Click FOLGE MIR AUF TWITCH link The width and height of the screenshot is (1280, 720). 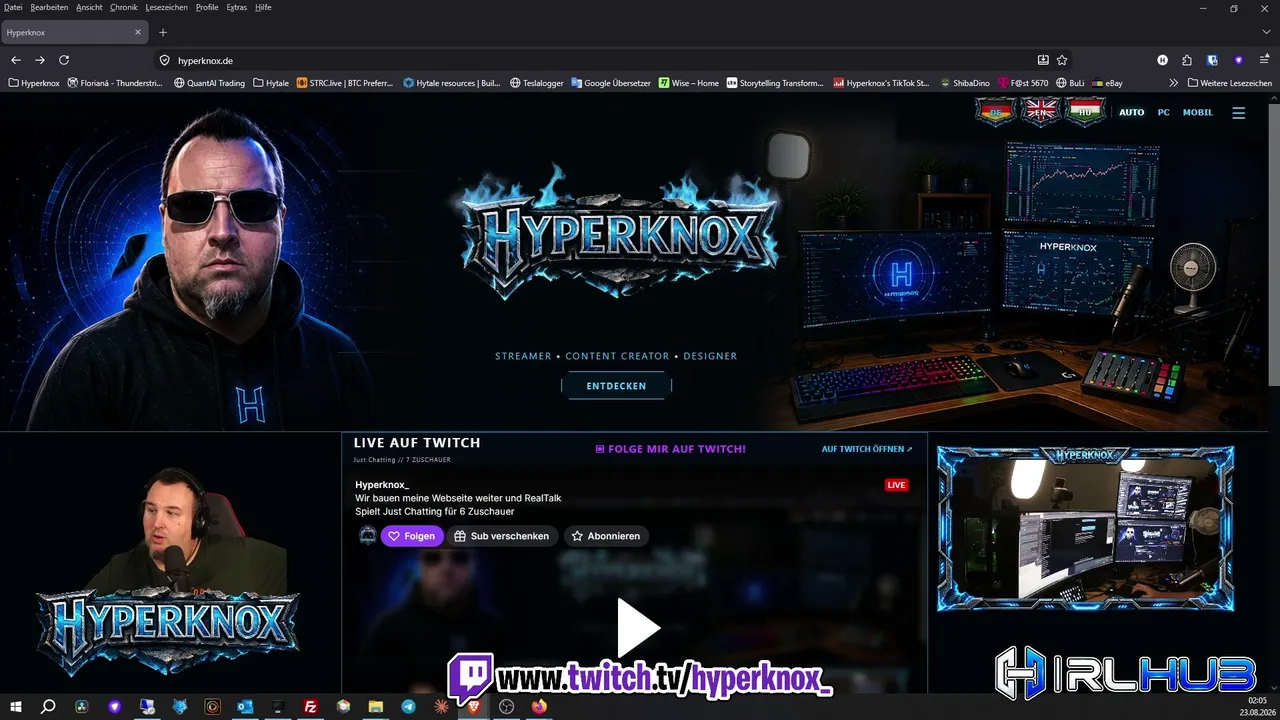pyautogui.click(x=670, y=449)
